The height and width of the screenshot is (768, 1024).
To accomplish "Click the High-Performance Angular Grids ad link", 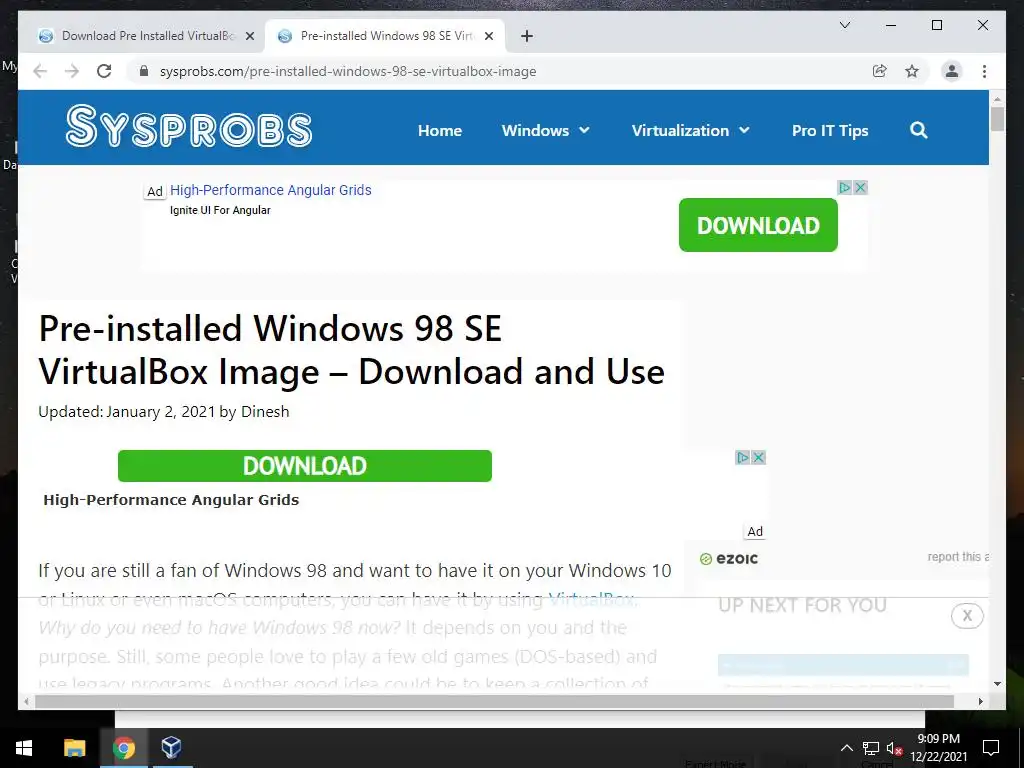I will coord(270,190).
